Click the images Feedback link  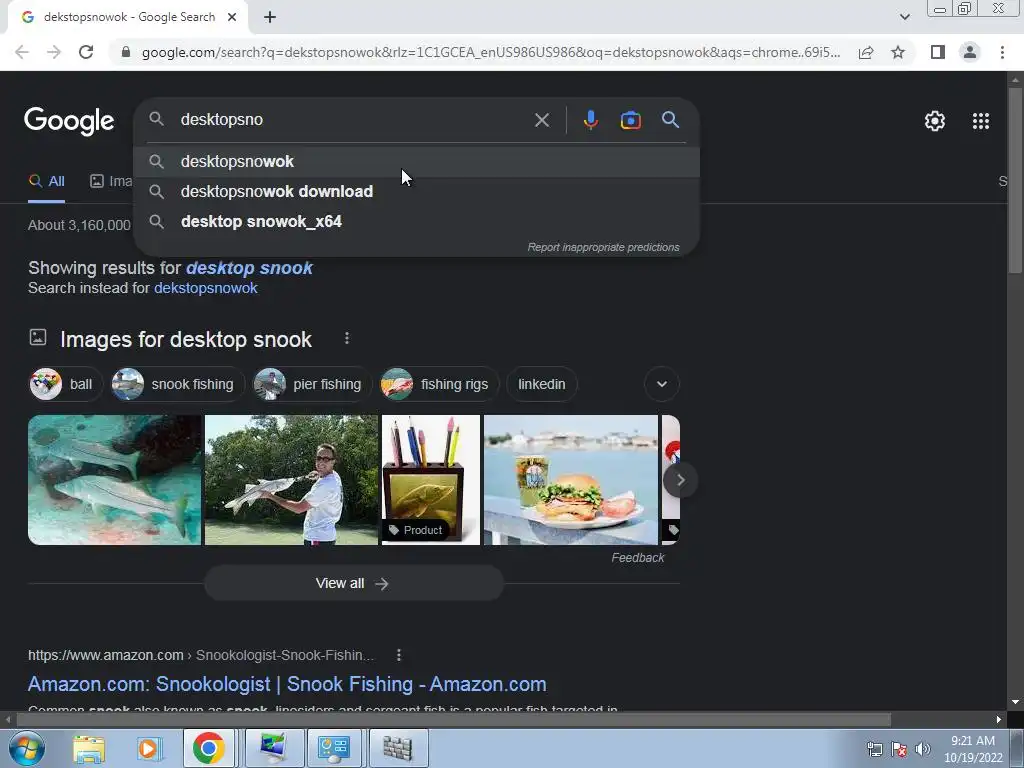[637, 558]
